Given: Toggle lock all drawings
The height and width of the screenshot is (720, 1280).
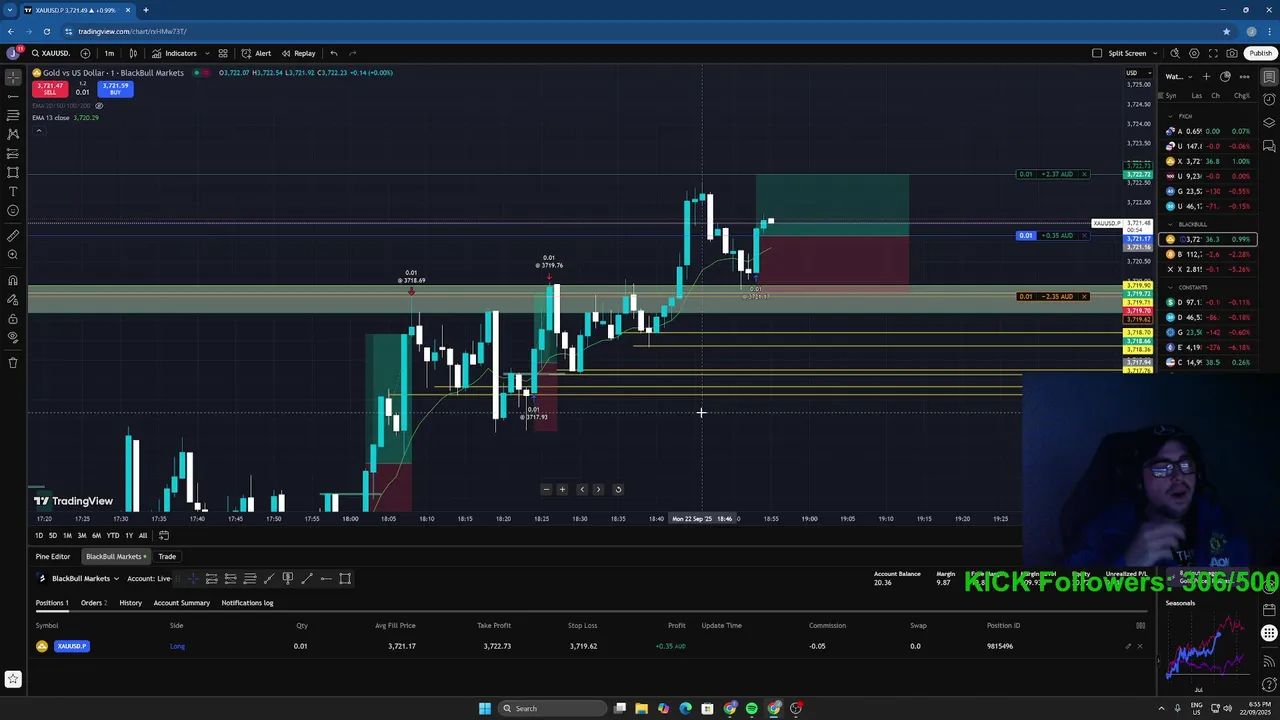Looking at the screenshot, I should pos(13,319).
